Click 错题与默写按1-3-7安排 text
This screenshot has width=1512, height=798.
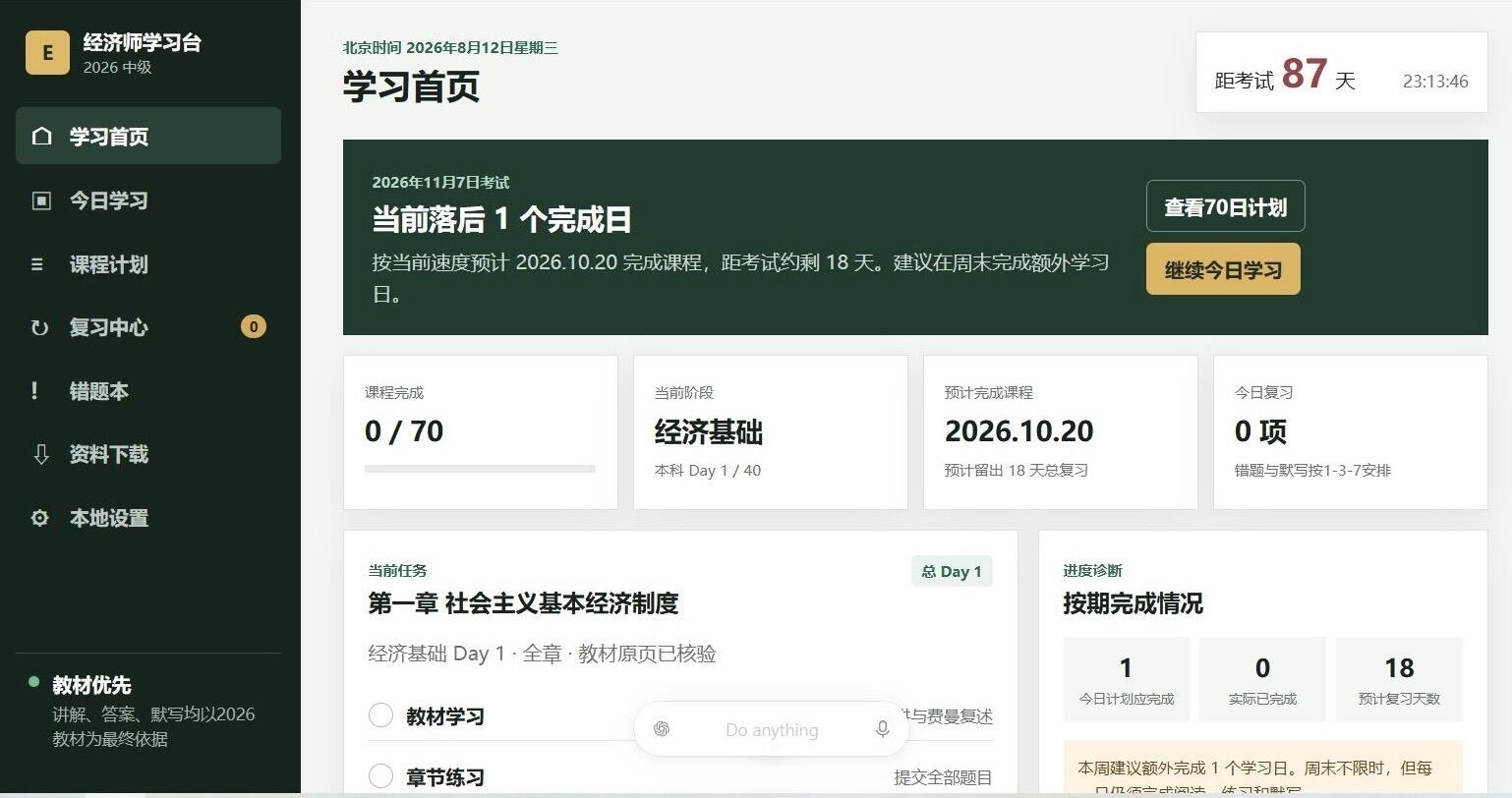pos(1312,471)
